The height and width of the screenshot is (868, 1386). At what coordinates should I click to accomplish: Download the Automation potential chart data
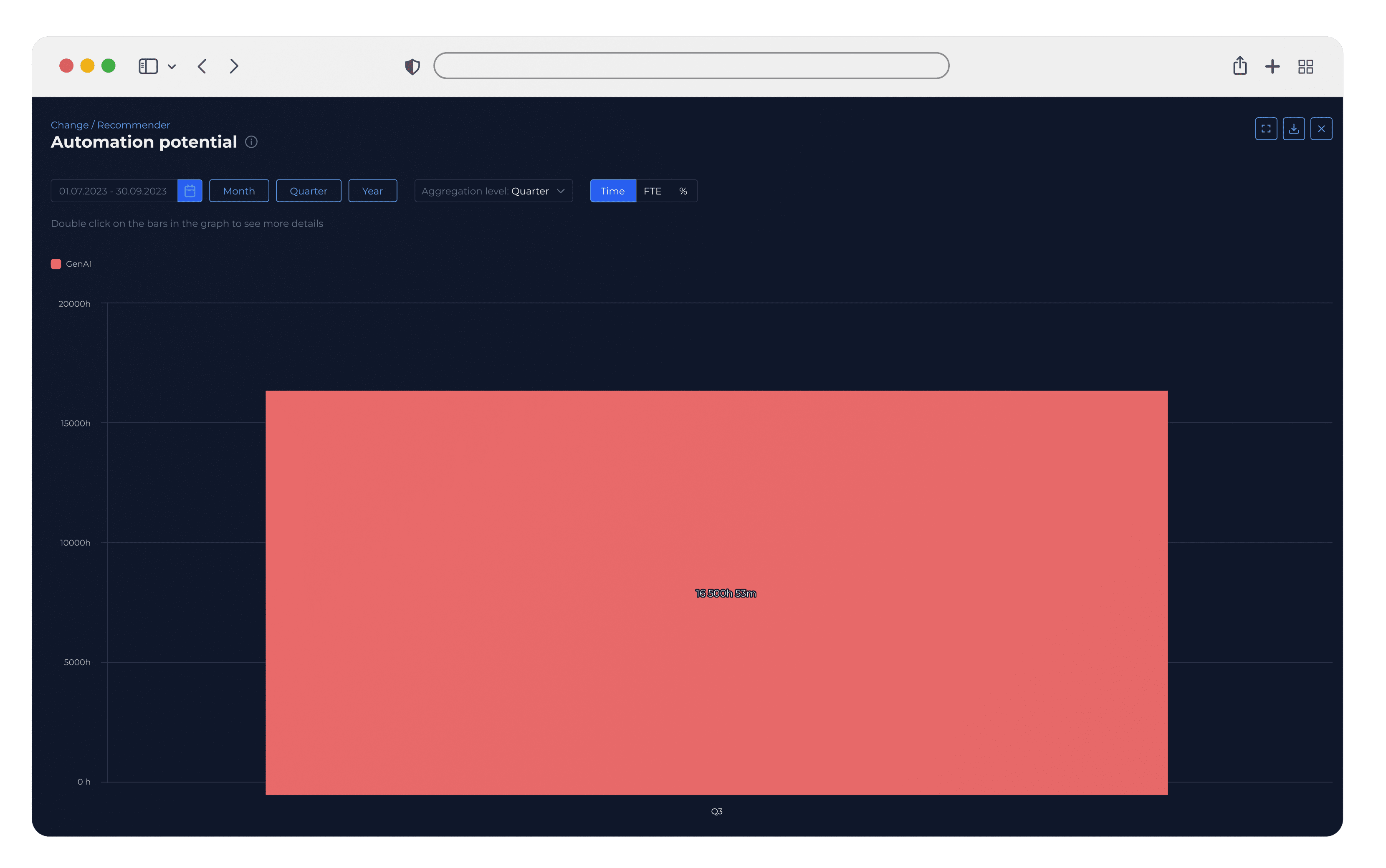[x=1294, y=128]
